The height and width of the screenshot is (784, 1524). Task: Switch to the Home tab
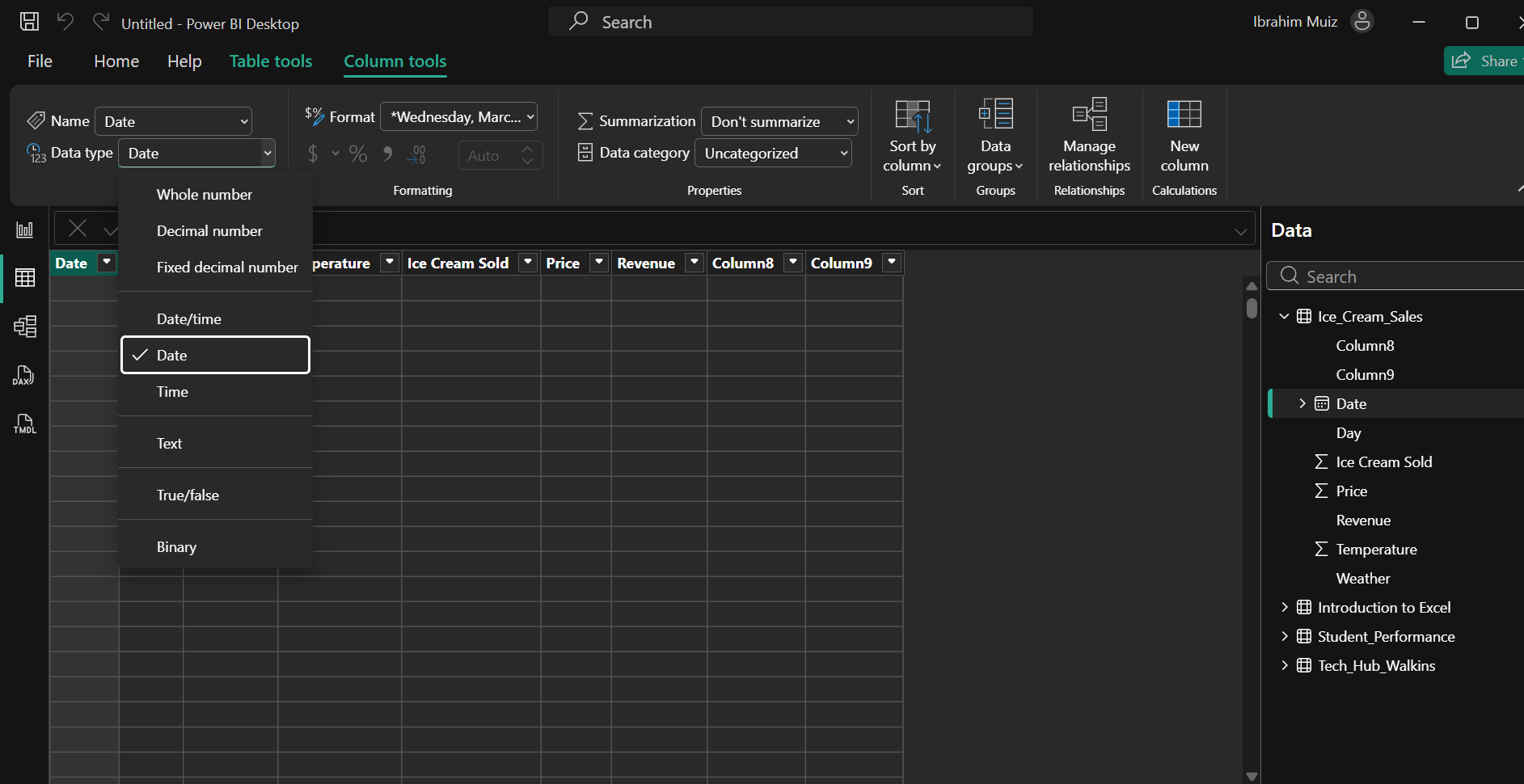point(116,61)
